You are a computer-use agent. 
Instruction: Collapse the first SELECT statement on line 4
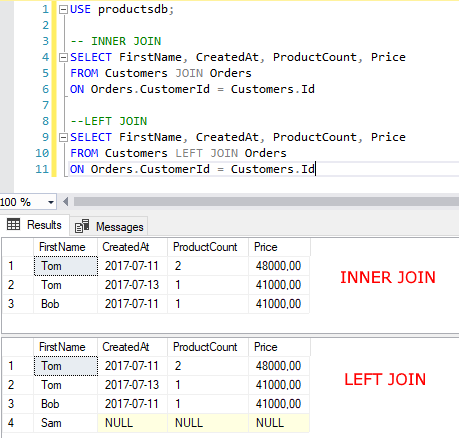(x=63, y=58)
